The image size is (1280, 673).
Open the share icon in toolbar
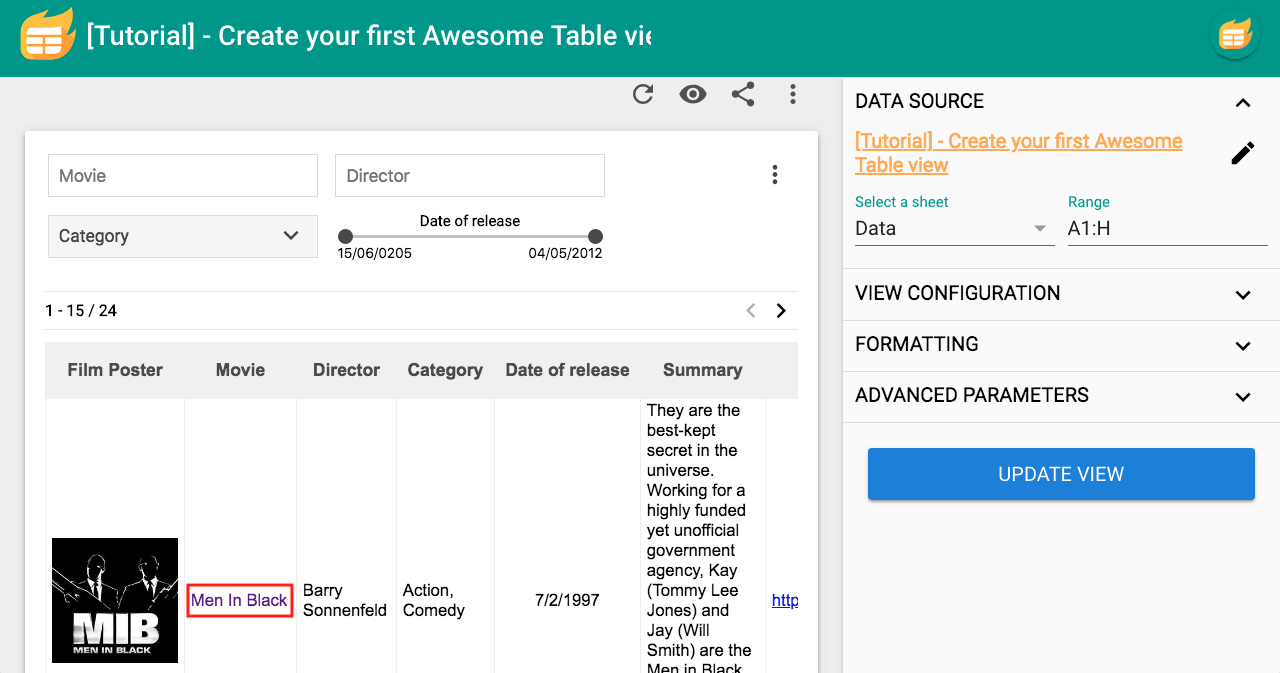pyautogui.click(x=742, y=94)
